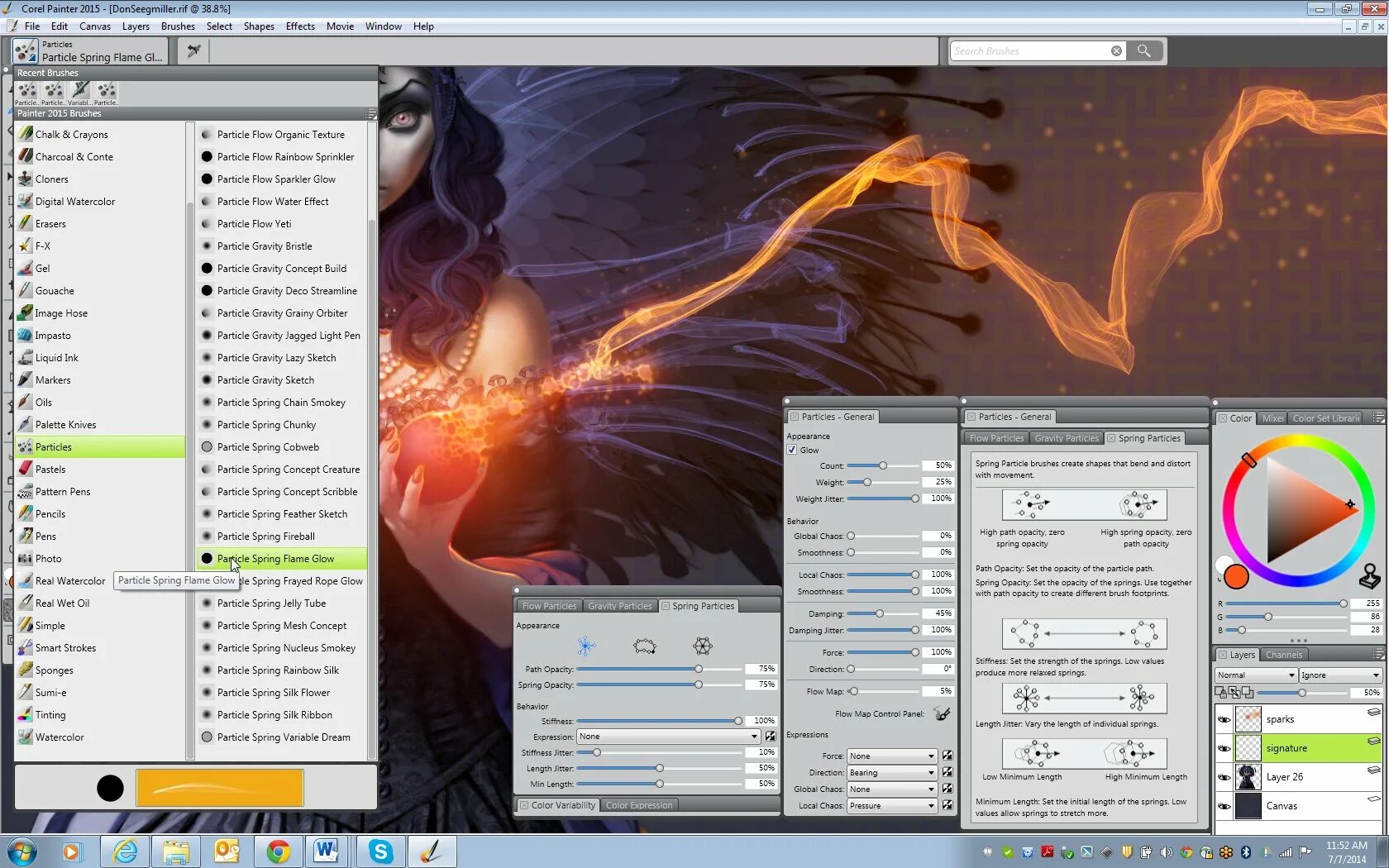Open Google Chrome from the taskbar

click(x=279, y=851)
